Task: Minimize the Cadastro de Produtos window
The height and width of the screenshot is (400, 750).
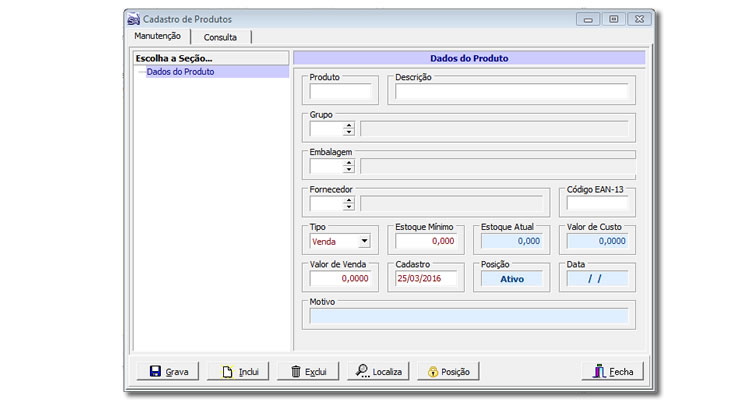Action: (x=588, y=20)
